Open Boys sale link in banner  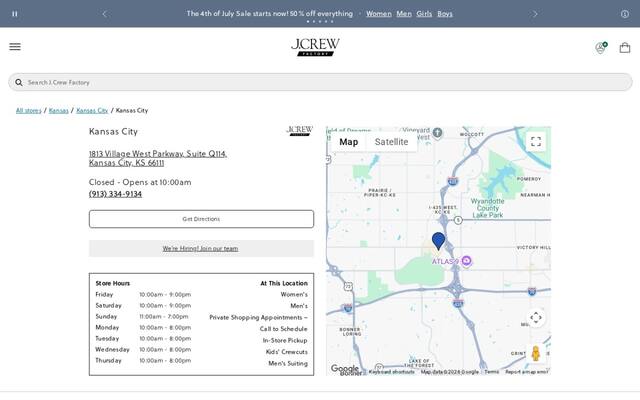(444, 14)
